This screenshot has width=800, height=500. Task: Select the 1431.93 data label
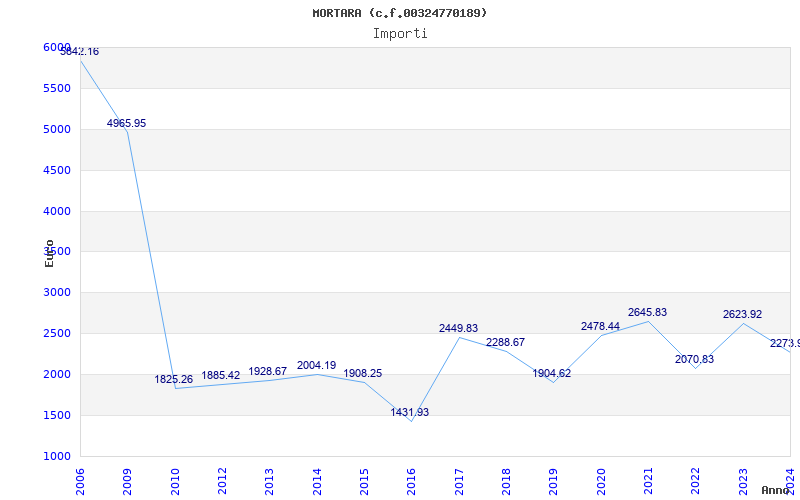point(410,412)
